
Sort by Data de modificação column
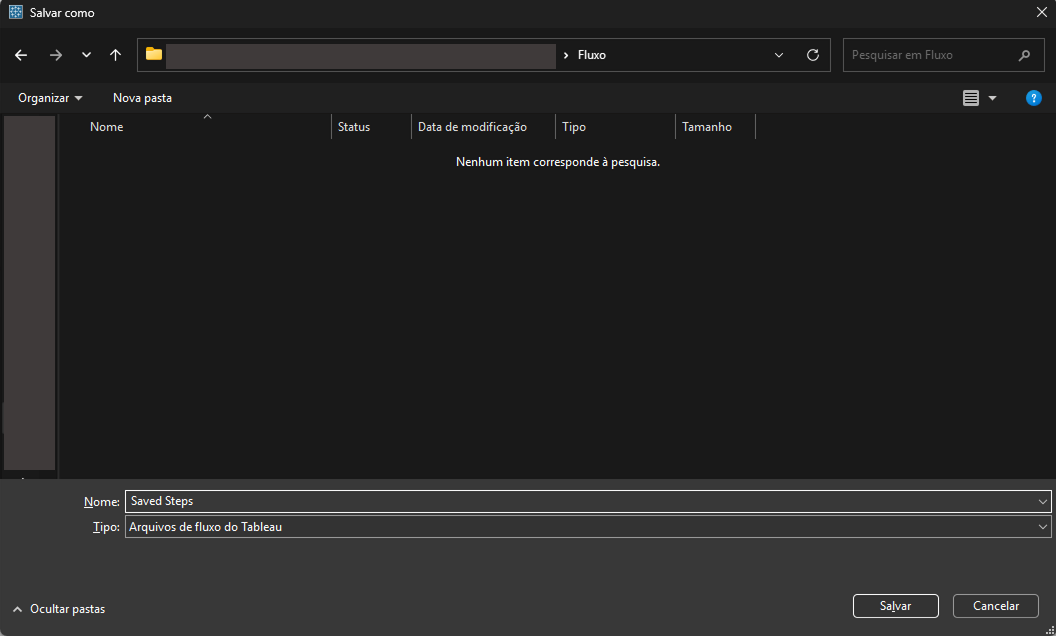pyautogui.click(x=472, y=127)
